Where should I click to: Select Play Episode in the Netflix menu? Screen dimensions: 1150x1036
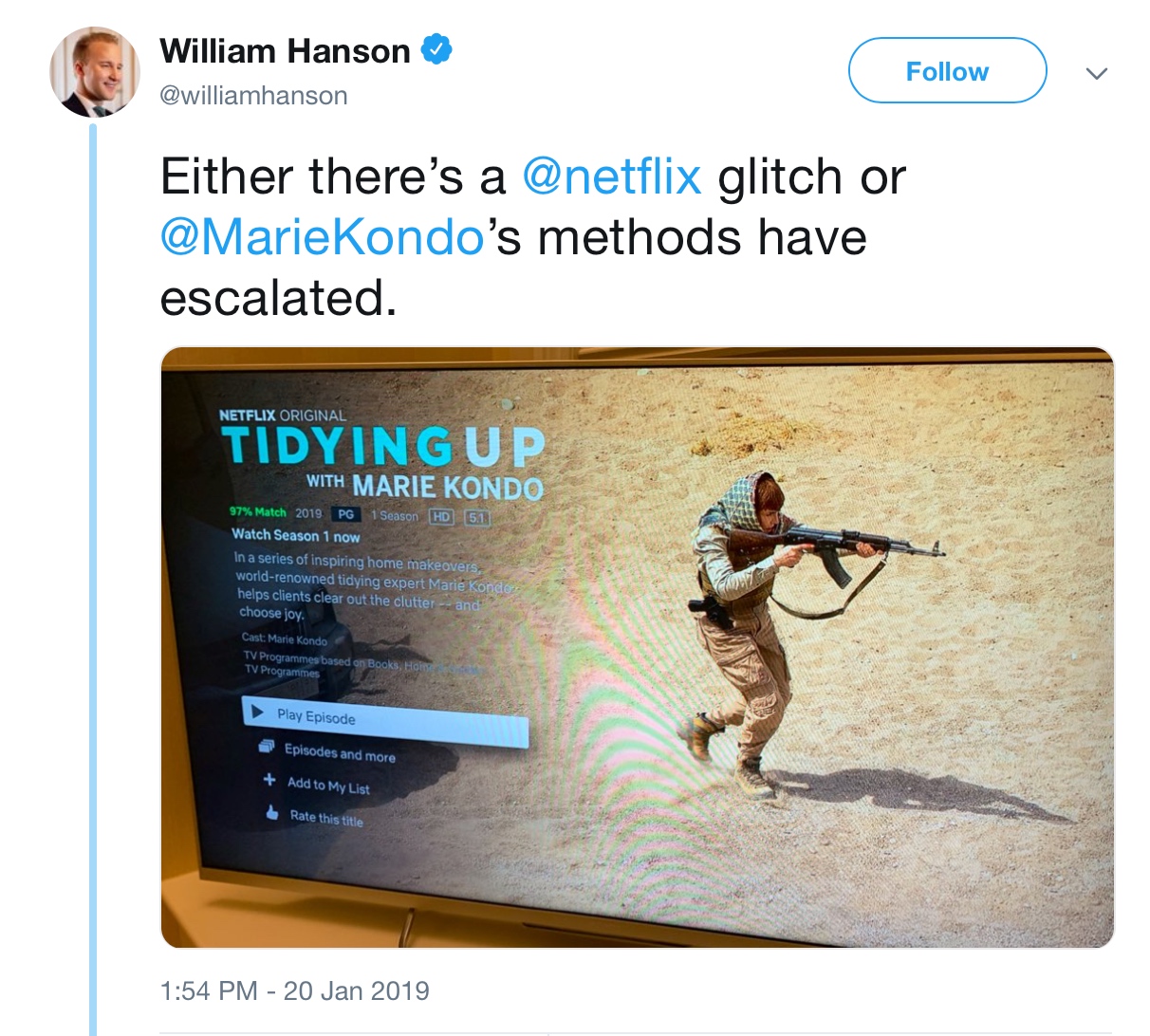point(385,721)
